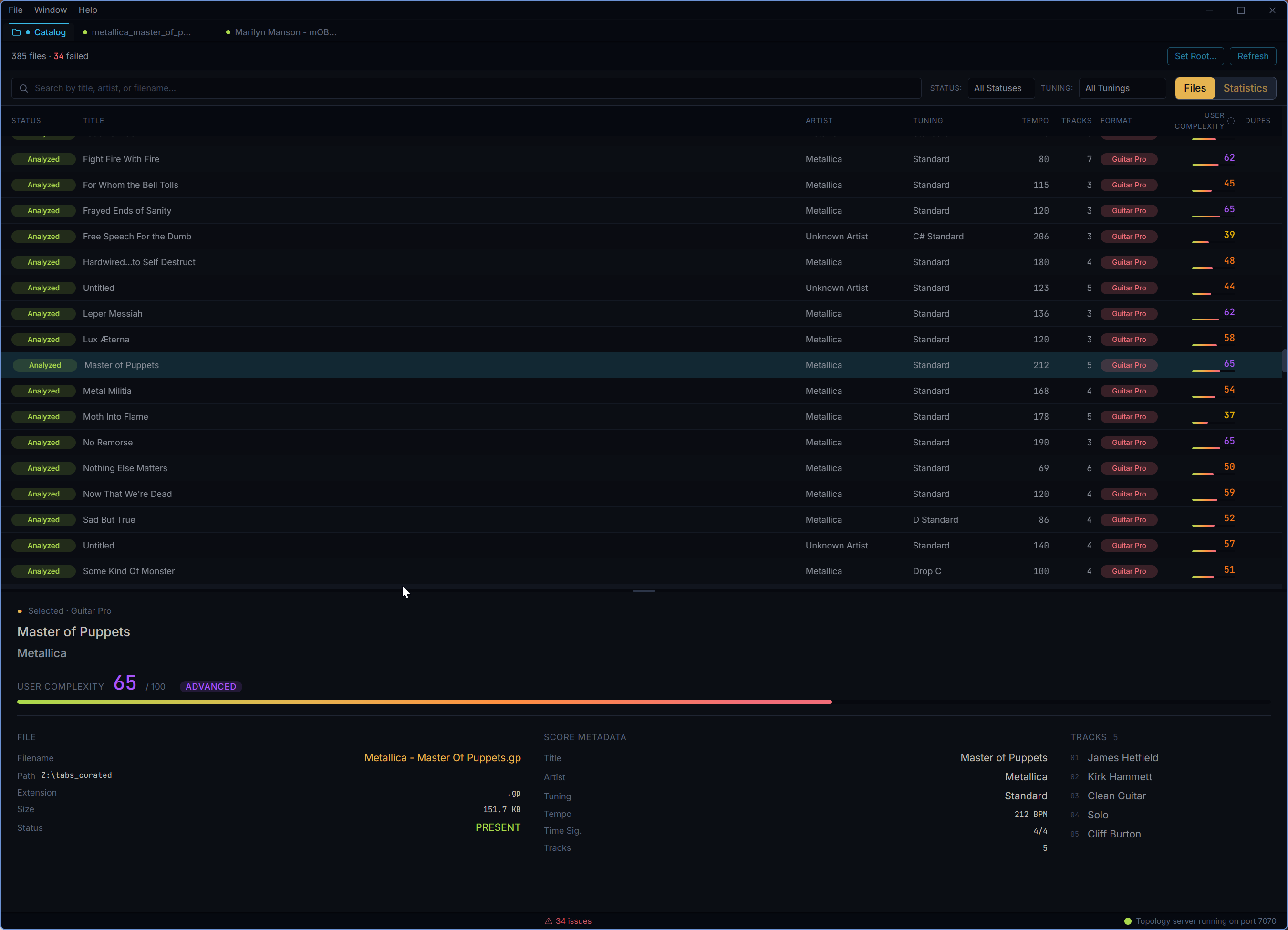Sort by the Title column header
This screenshot has width=1288, height=930.
[93, 120]
